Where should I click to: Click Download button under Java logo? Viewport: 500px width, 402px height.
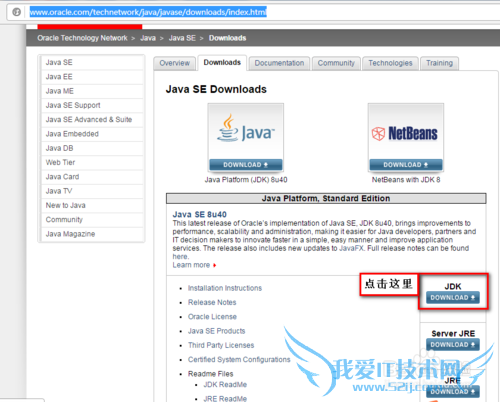click(246, 165)
